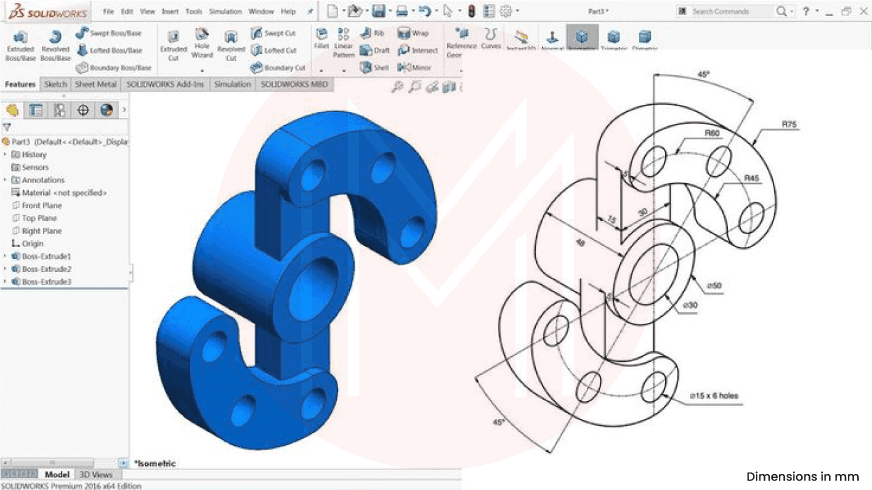Click the Mirror feature tool

coord(414,67)
